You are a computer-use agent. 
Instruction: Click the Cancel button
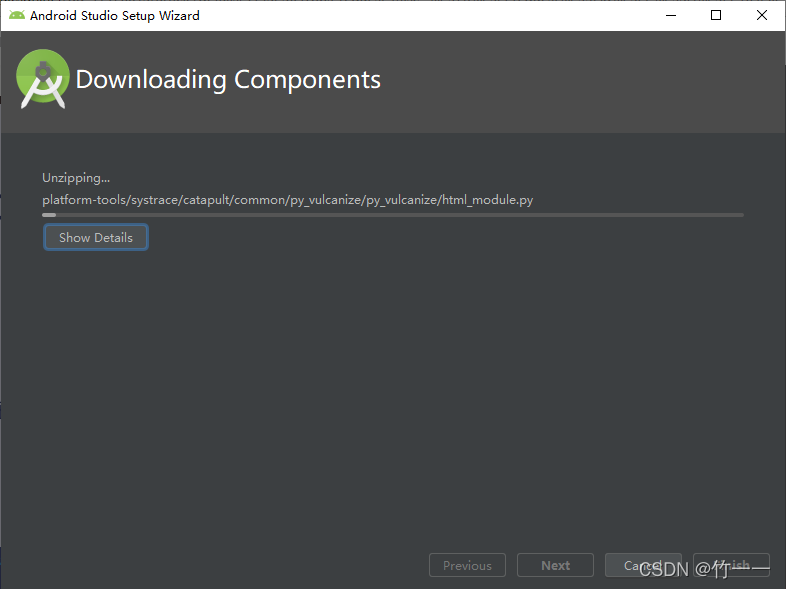tap(643, 565)
